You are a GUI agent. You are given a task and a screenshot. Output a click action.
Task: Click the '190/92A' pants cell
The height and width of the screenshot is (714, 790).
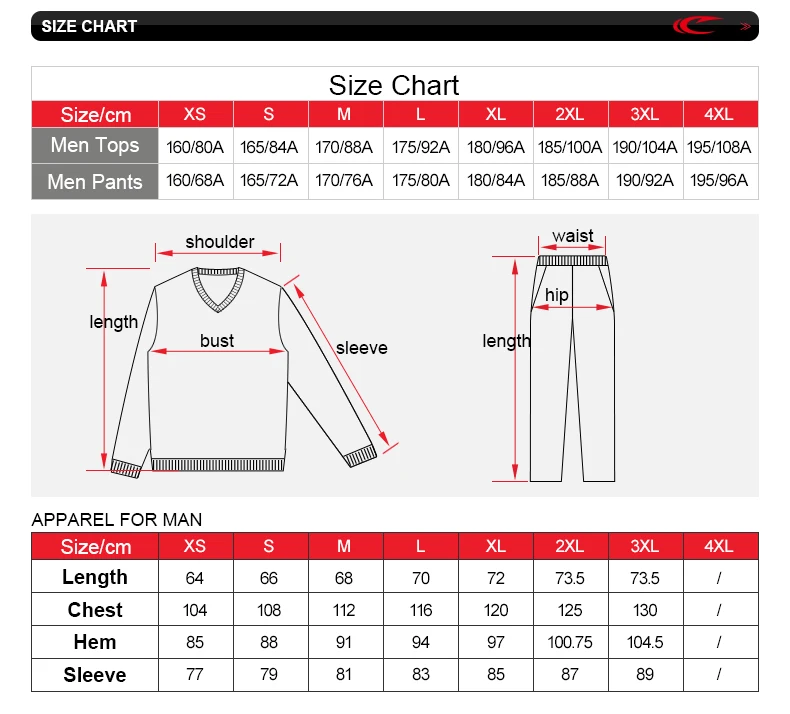[645, 180]
